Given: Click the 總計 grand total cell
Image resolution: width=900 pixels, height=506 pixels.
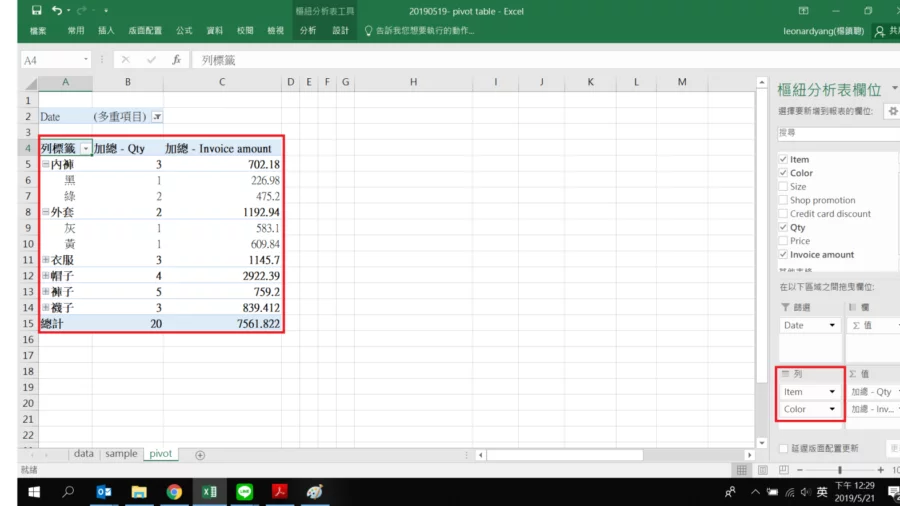Looking at the screenshot, I should [x=50, y=324].
